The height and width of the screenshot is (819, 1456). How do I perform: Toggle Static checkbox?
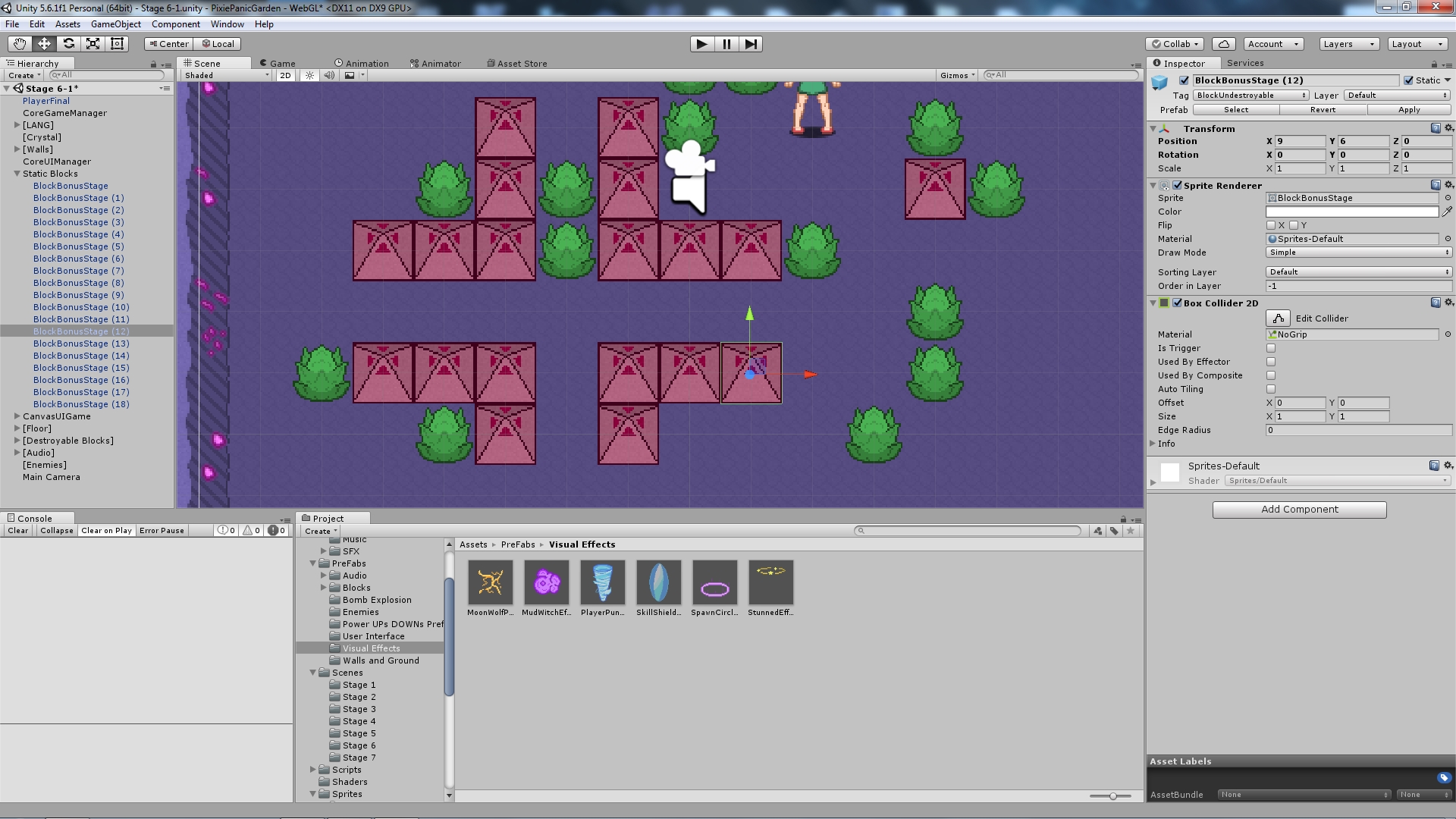tap(1409, 80)
